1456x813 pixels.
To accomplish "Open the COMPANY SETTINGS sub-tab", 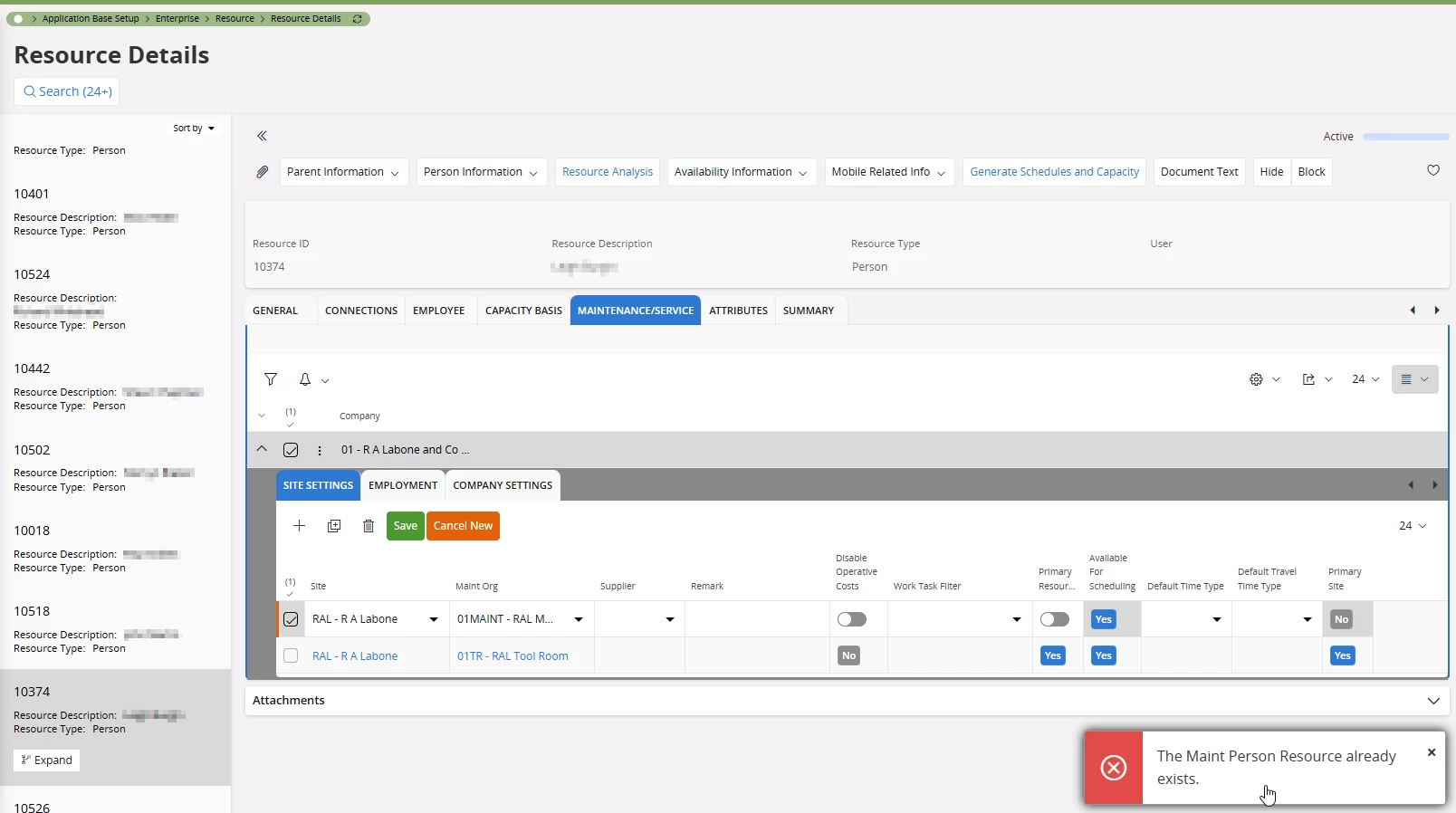I will (503, 485).
